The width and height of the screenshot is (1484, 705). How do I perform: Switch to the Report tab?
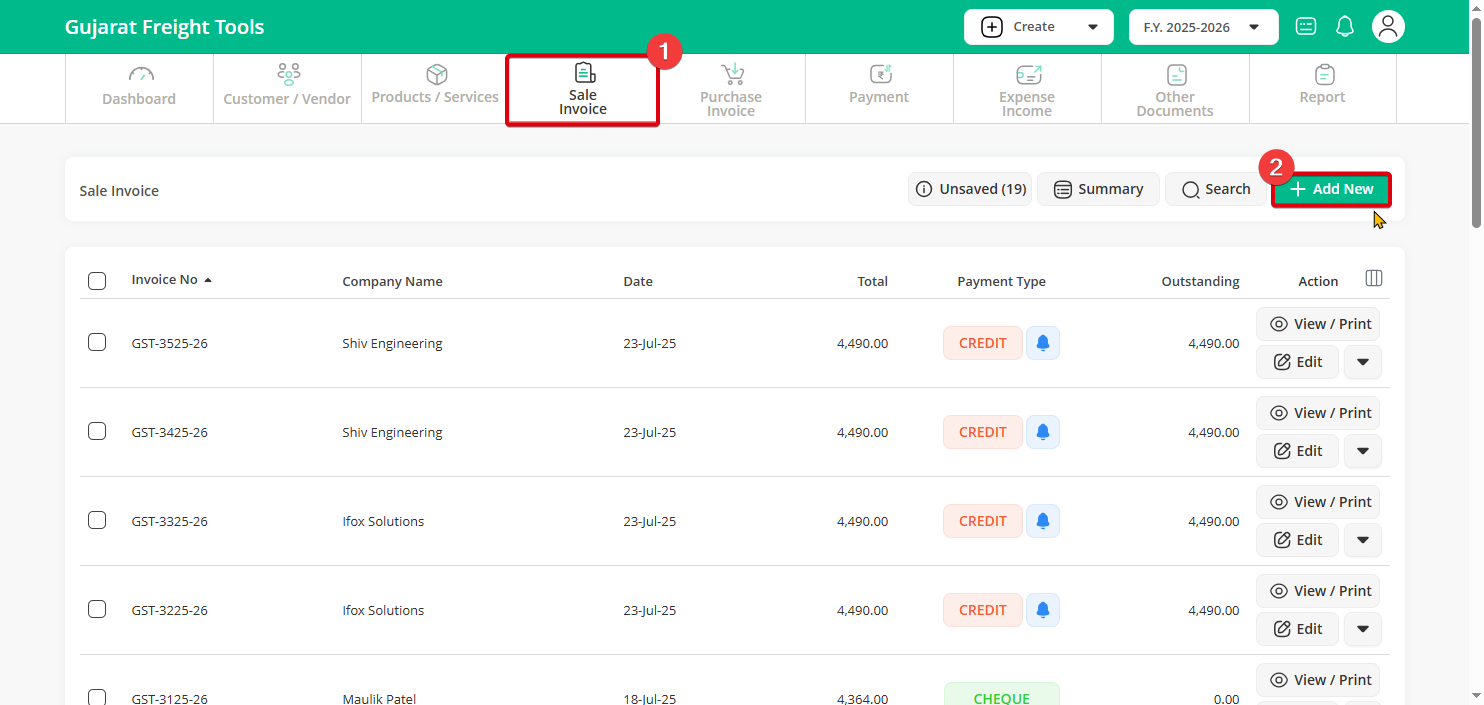(x=1323, y=88)
